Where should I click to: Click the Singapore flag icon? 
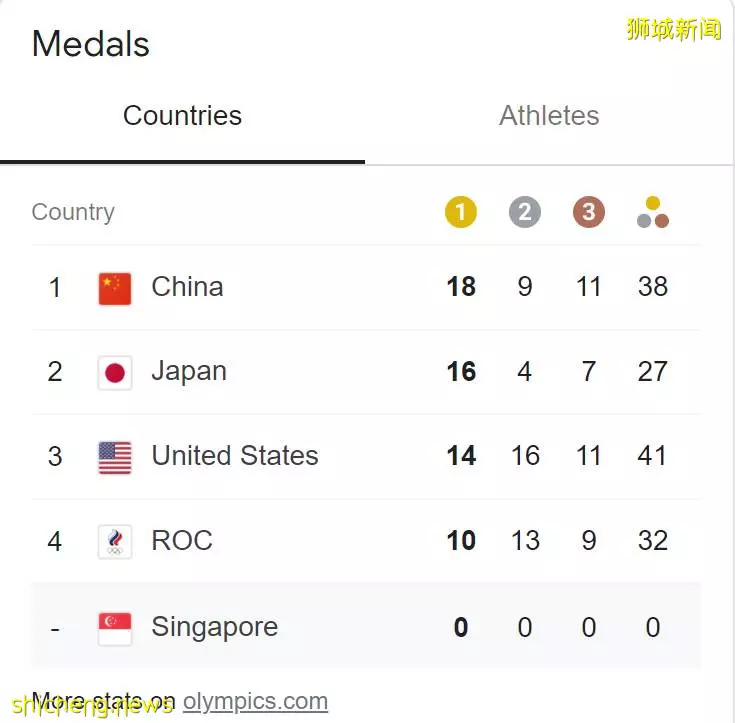(115, 629)
